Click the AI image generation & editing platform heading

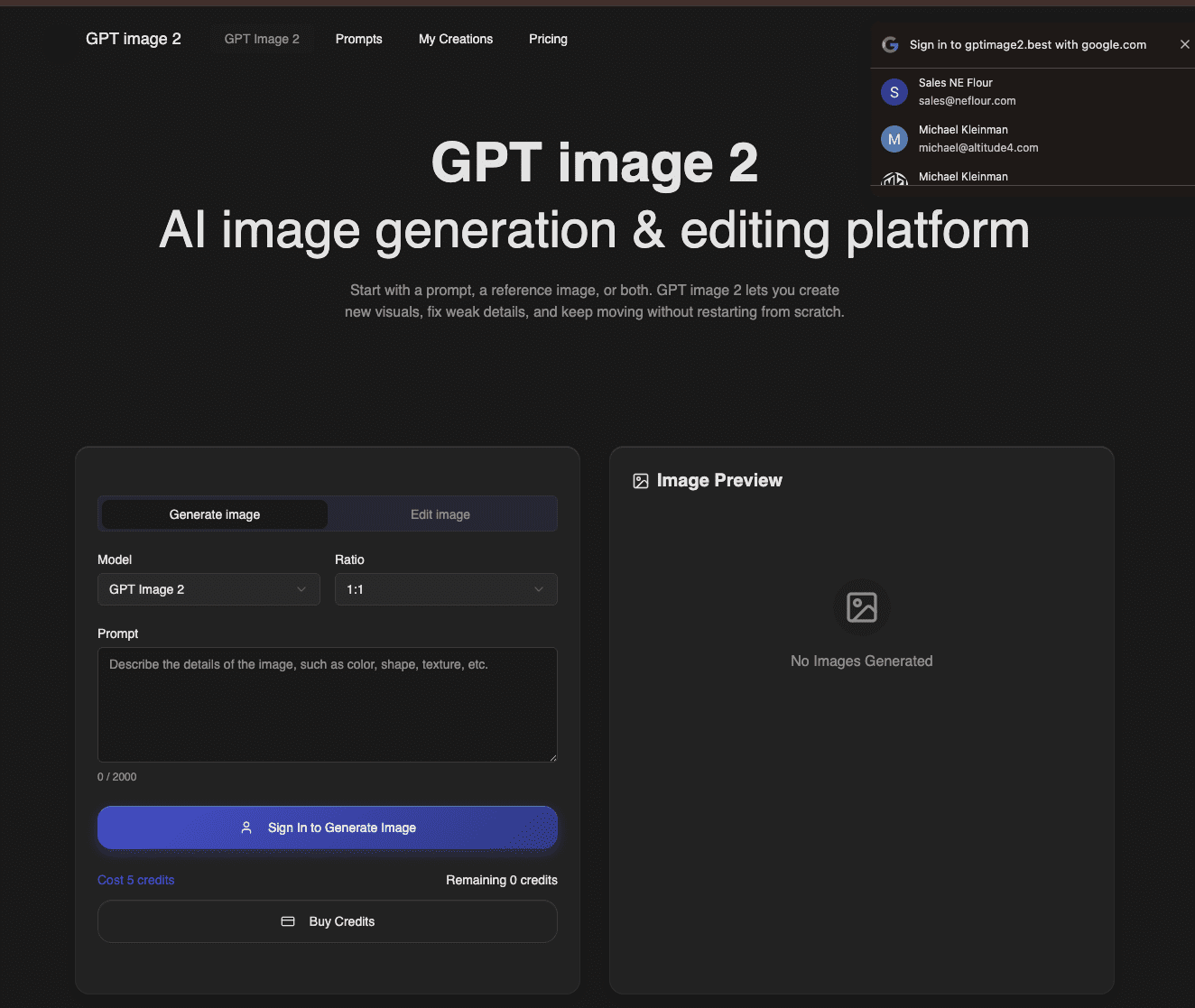point(595,230)
